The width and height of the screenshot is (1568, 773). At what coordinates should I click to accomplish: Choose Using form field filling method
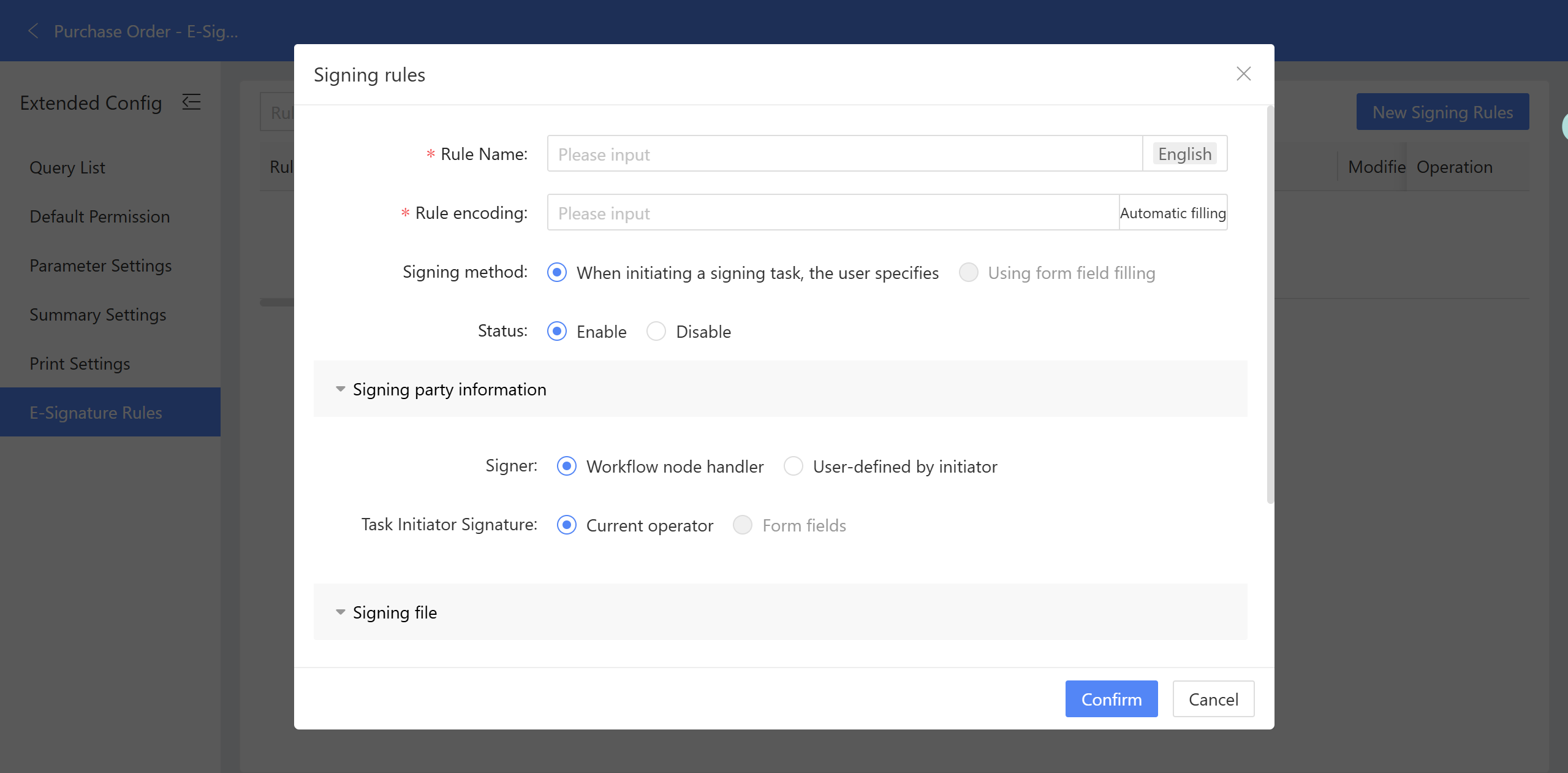click(969, 273)
